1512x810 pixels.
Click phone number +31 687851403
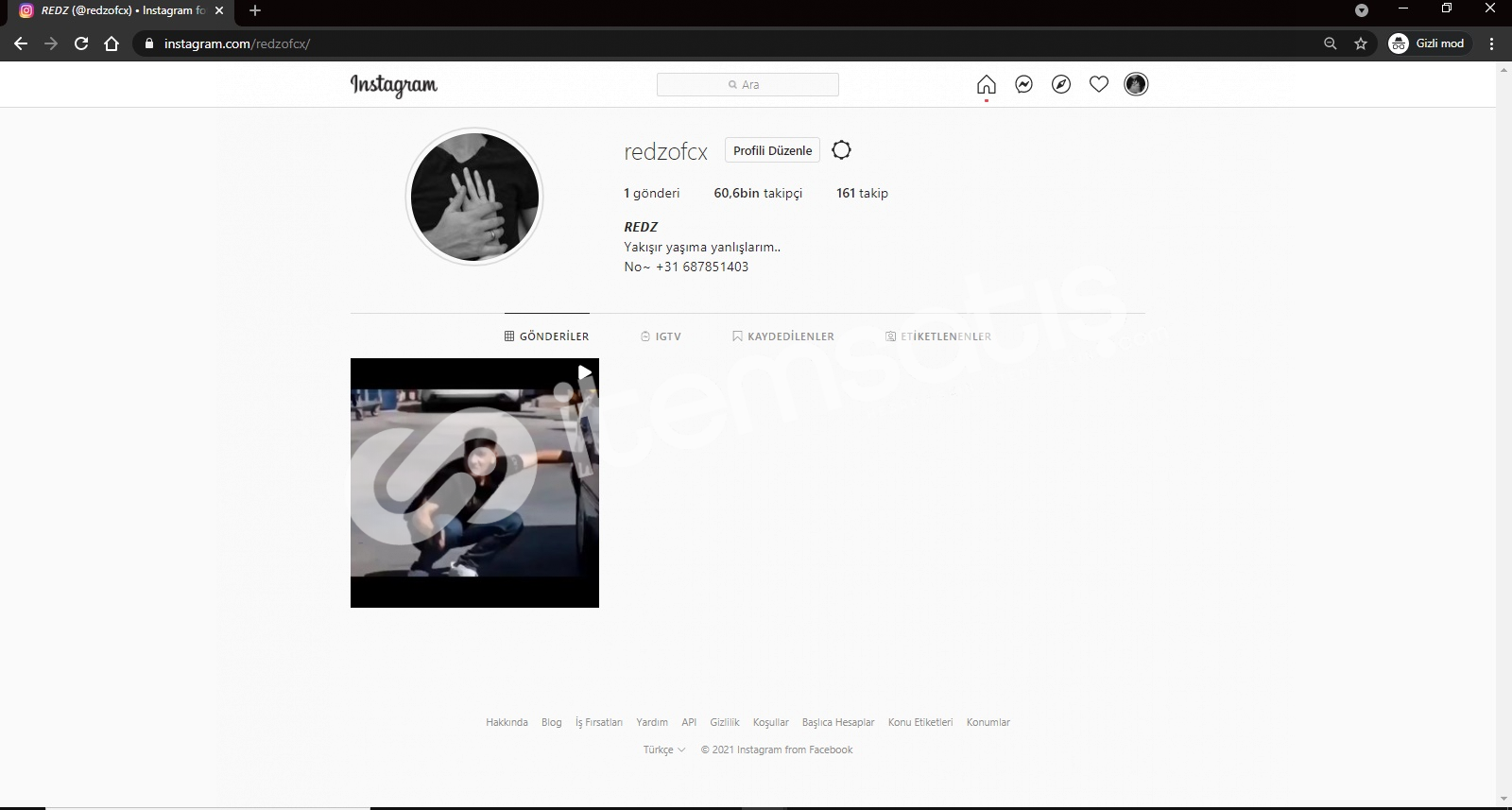702,267
